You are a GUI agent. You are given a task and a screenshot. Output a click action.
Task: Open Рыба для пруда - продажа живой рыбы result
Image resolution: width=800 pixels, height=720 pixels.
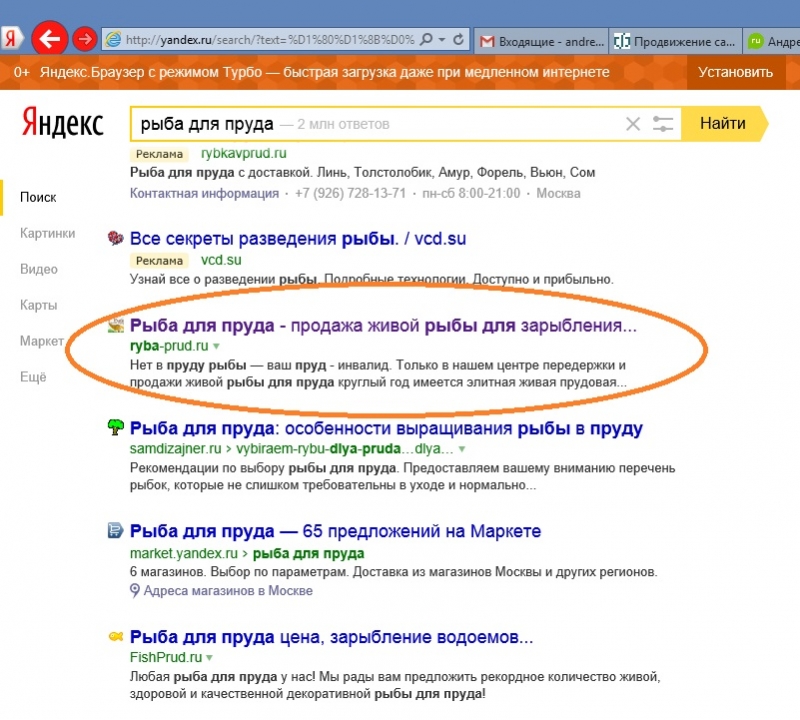pos(383,325)
